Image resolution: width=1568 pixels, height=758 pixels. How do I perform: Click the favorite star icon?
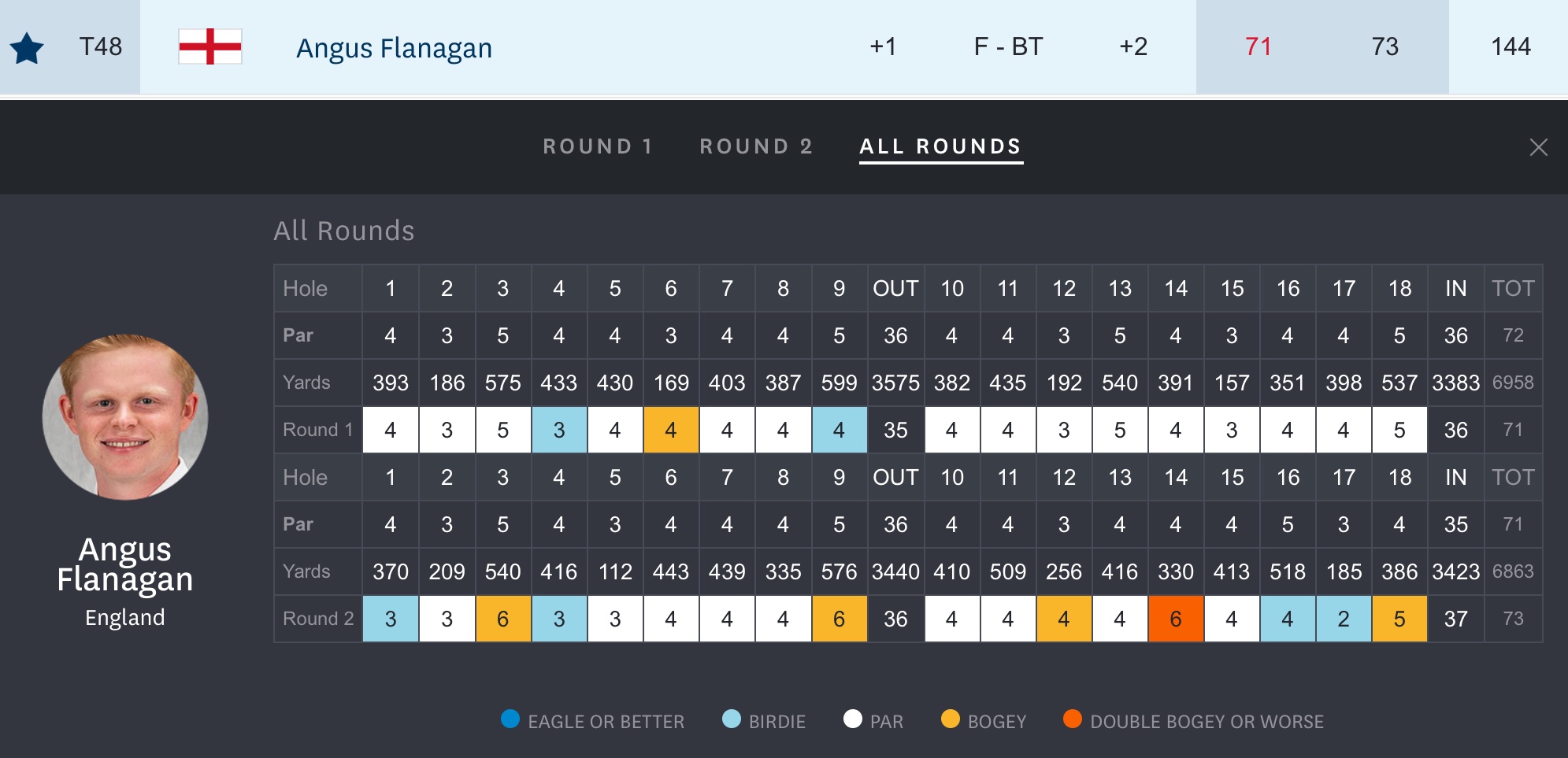(x=27, y=48)
